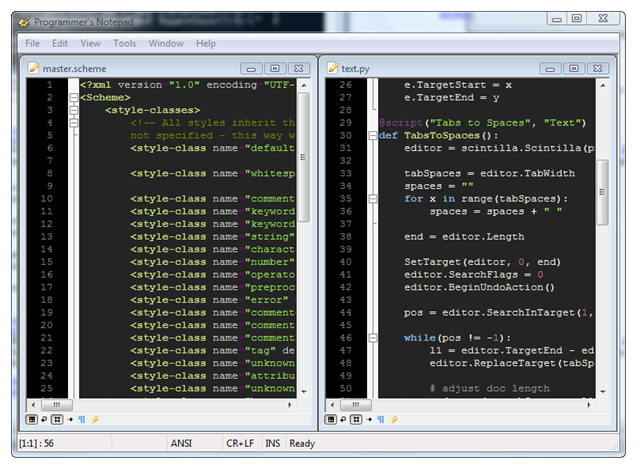The image size is (640, 472).
Task: Collapse the while loop fold on line 46
Action: [x=373, y=338]
